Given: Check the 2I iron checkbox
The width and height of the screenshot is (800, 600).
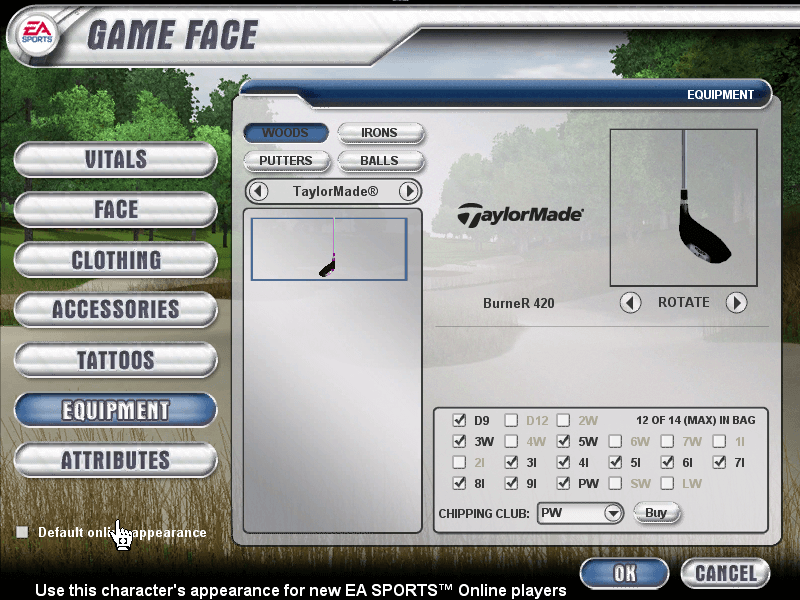Looking at the screenshot, I should pos(459,462).
